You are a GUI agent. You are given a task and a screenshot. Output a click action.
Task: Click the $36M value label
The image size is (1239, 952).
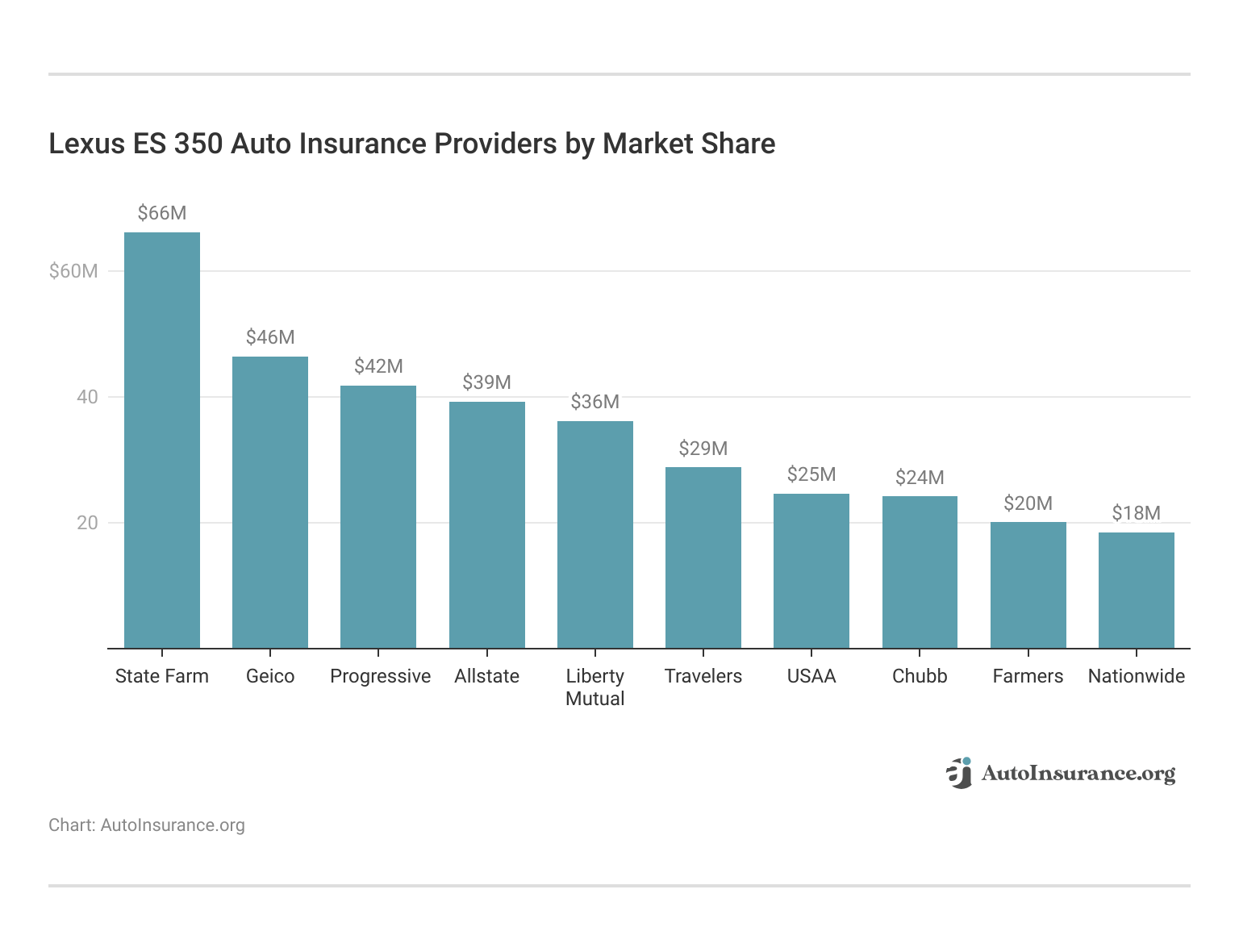coord(595,402)
